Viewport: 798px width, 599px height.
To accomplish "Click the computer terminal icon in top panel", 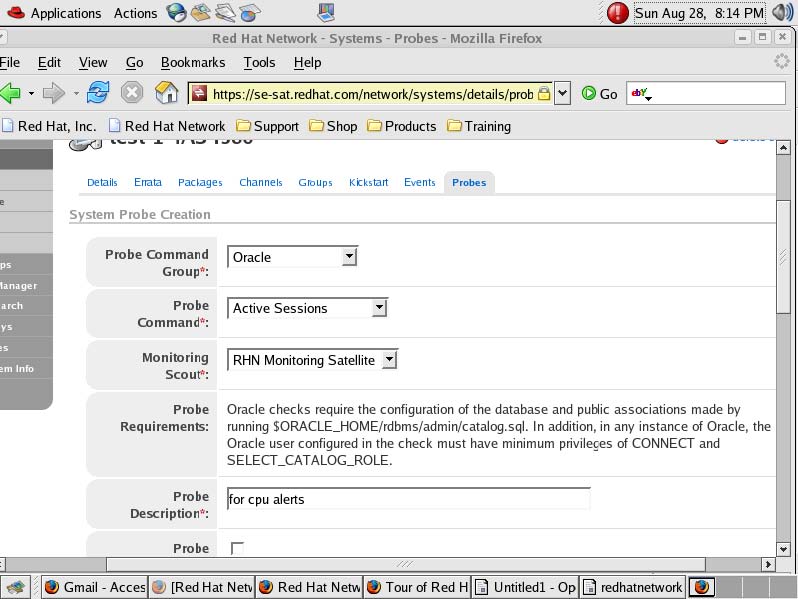I will pos(326,12).
